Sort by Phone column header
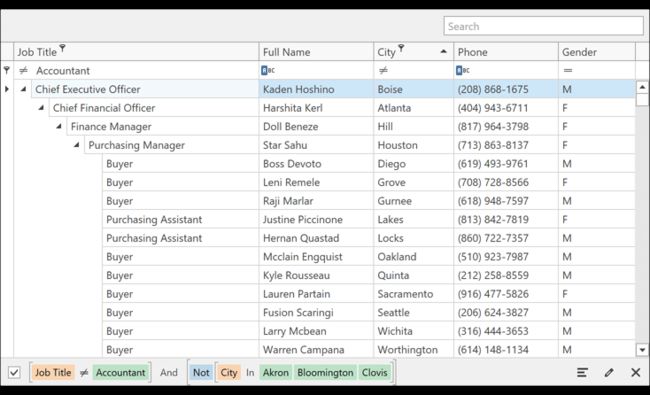Image resolution: width=650 pixels, height=395 pixels. 506,52
